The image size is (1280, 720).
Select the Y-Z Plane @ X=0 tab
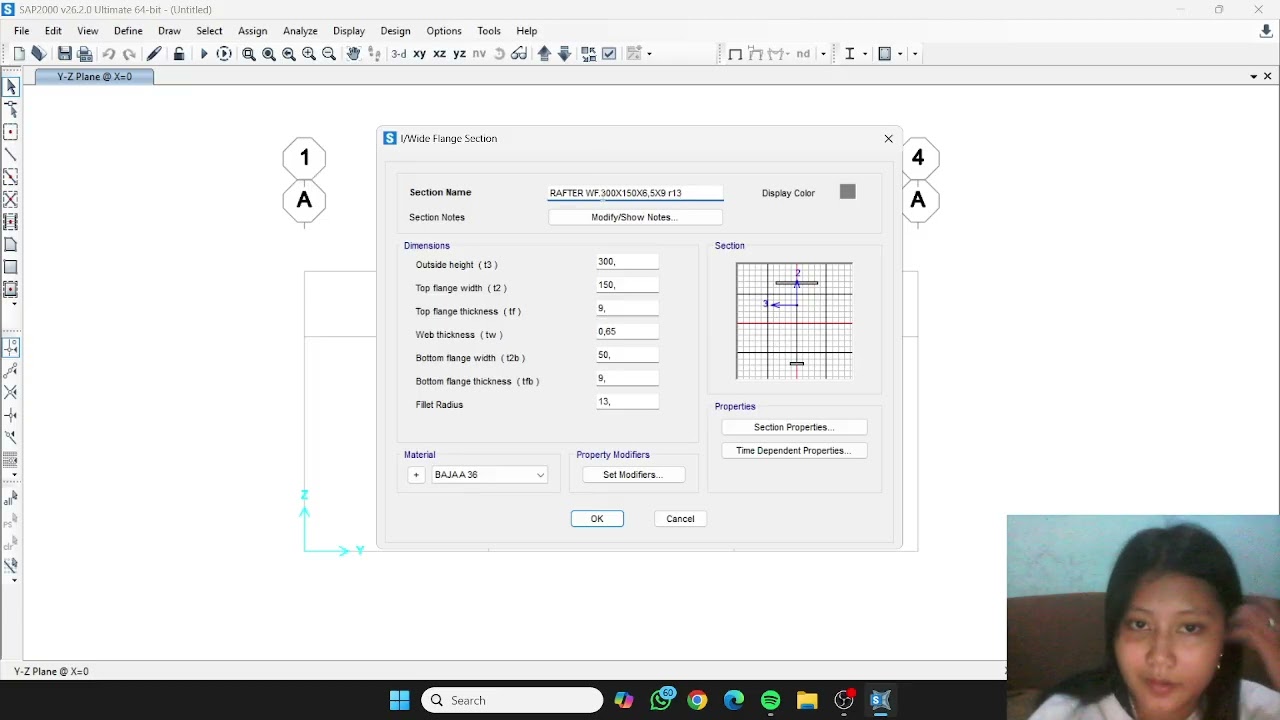coord(94,76)
